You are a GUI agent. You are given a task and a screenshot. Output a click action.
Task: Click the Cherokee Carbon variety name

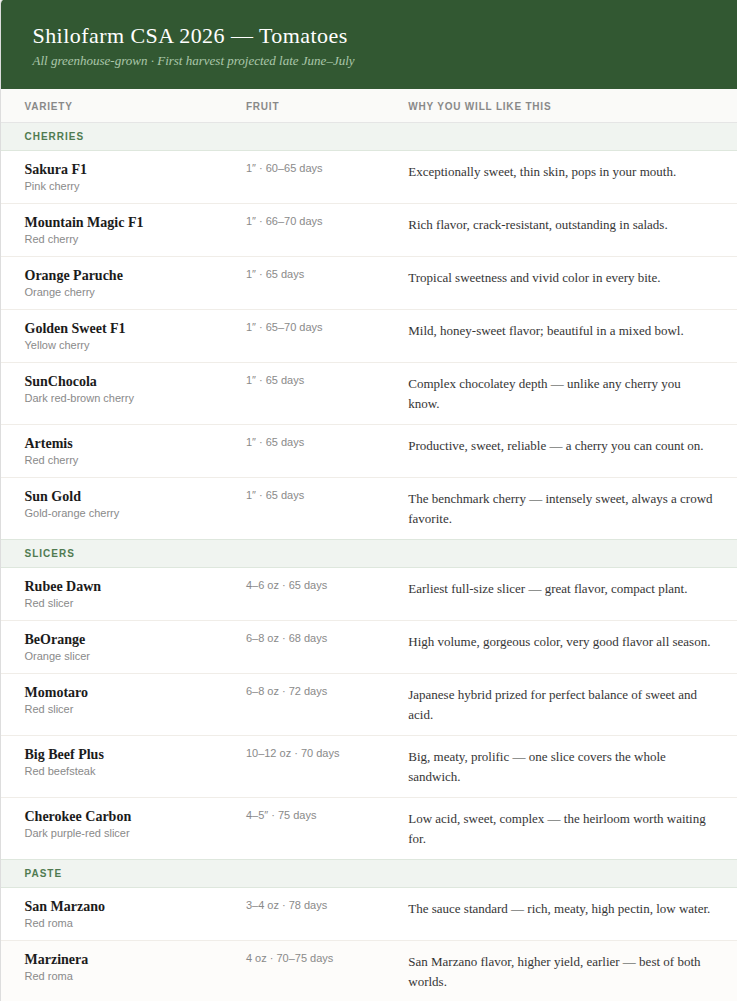pos(78,816)
